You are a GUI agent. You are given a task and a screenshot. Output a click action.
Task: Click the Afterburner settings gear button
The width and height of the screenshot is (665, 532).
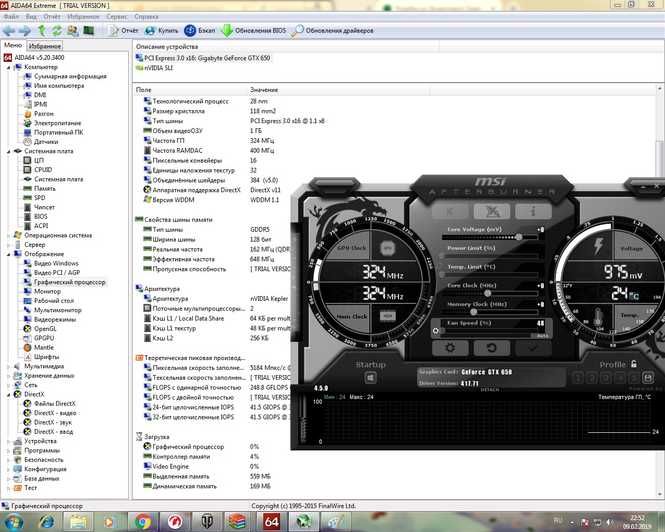click(450, 348)
